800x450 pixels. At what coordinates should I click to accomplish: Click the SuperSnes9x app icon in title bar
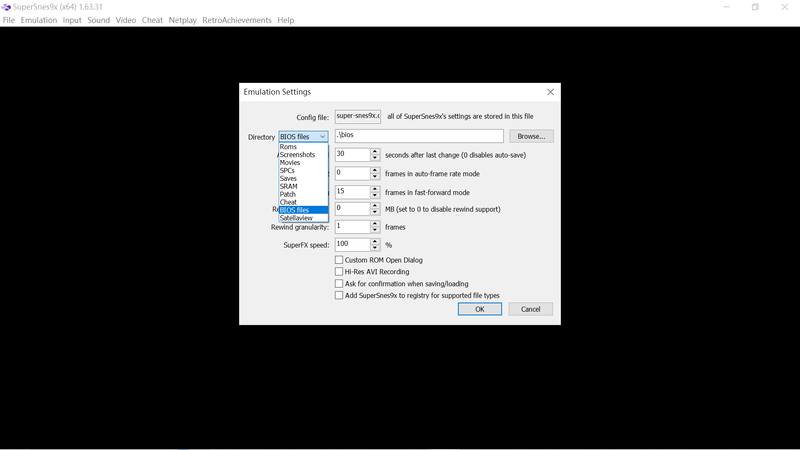point(6,7)
